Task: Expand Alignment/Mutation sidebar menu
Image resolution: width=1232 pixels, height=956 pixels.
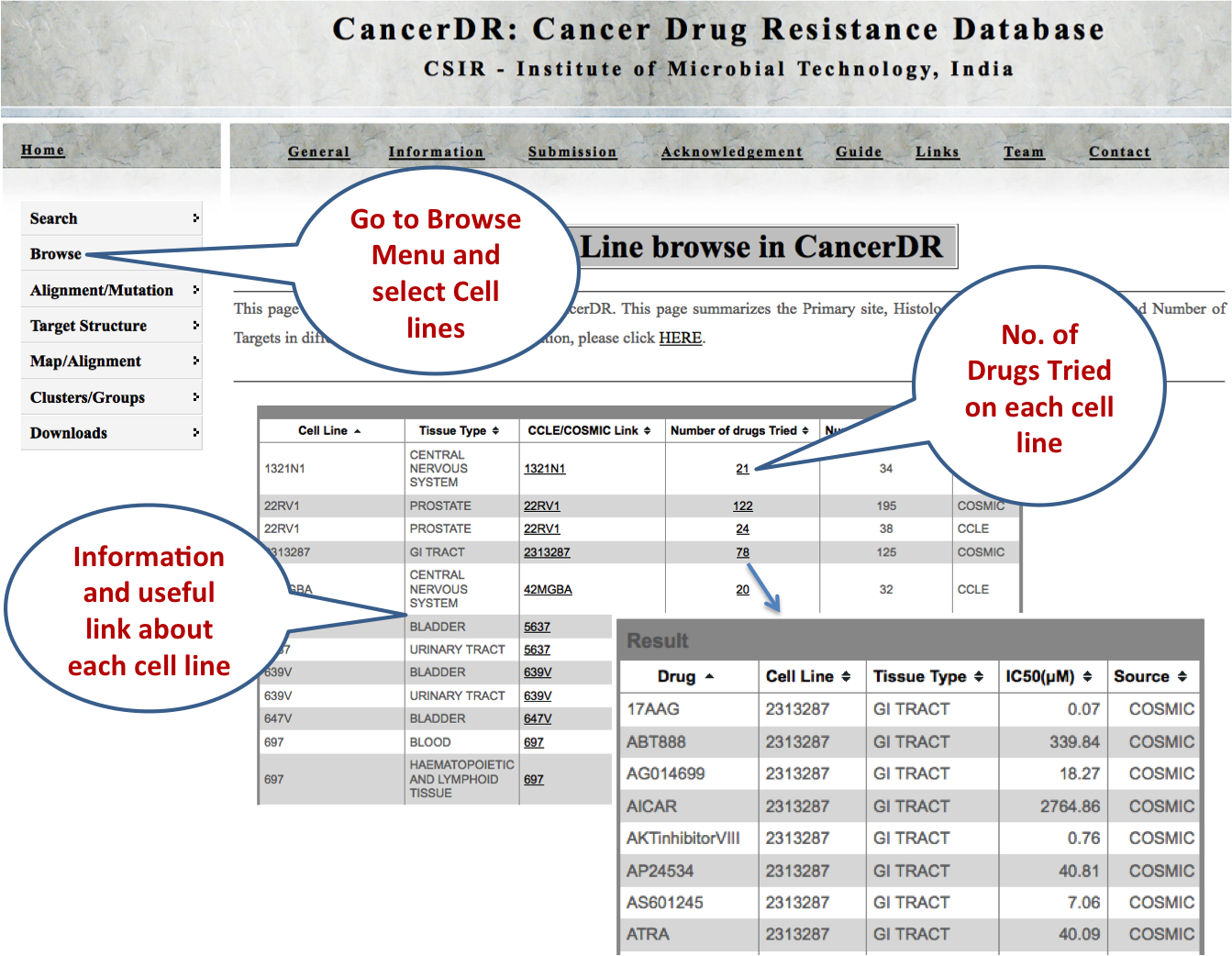Action: click(195, 290)
